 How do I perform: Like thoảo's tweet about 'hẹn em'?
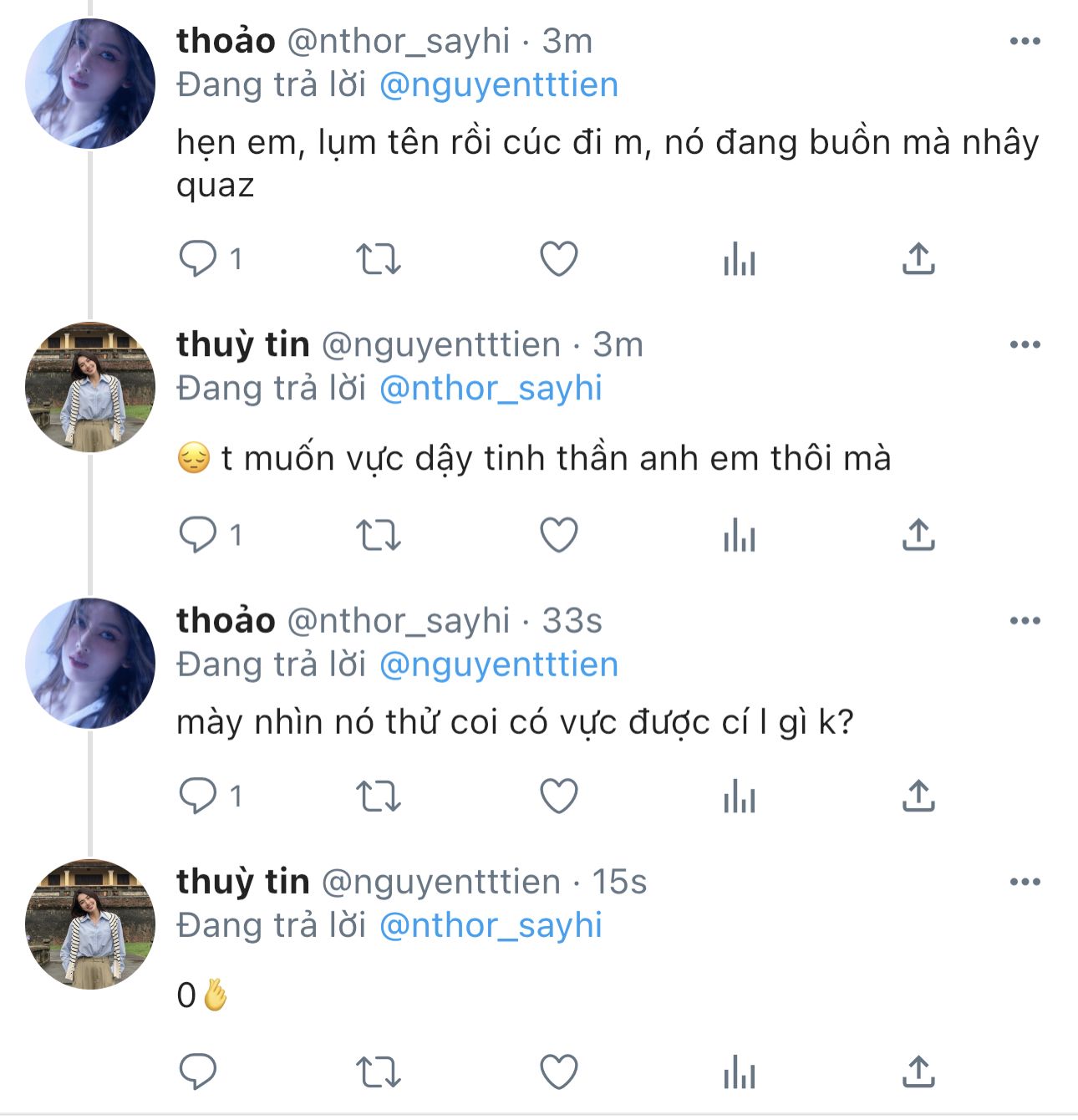(x=559, y=259)
